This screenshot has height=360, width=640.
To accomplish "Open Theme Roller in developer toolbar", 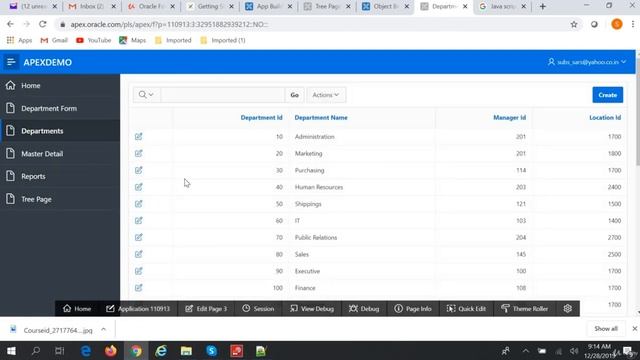I will tap(524, 309).
